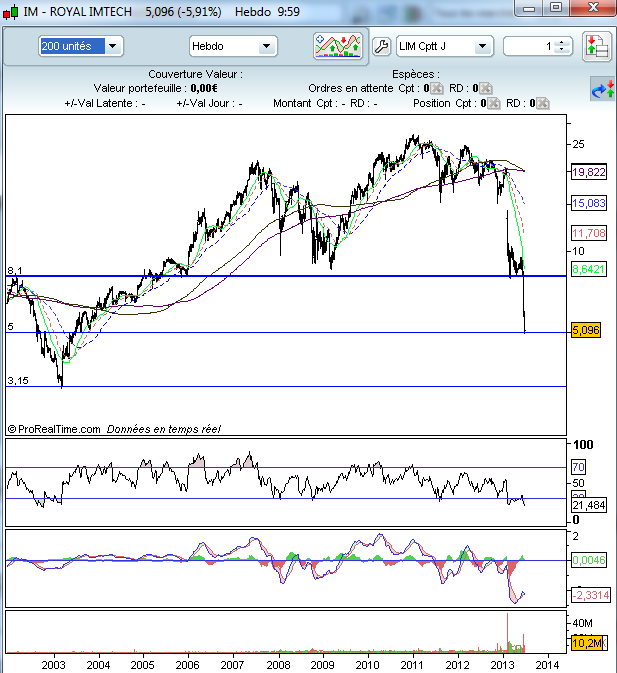Image resolution: width=617 pixels, height=673 pixels.
Task: Cancel pending RD orders using X icon
Action: 486,88
